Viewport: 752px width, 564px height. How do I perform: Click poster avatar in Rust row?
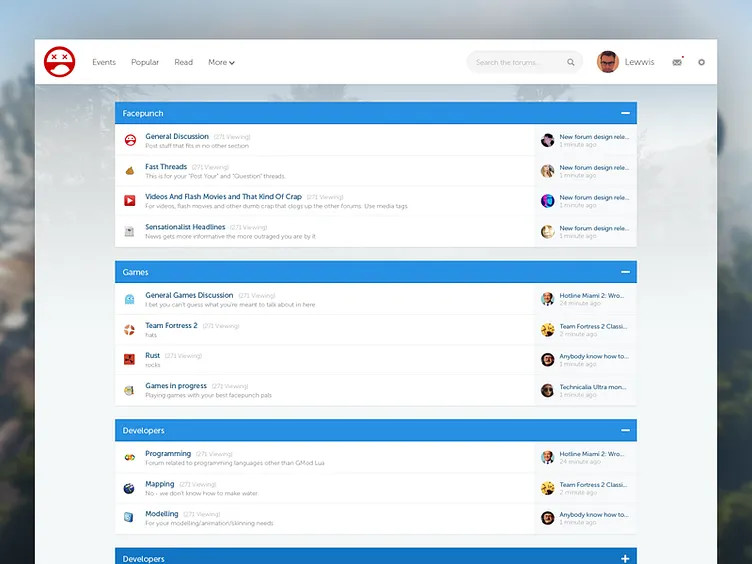point(548,359)
